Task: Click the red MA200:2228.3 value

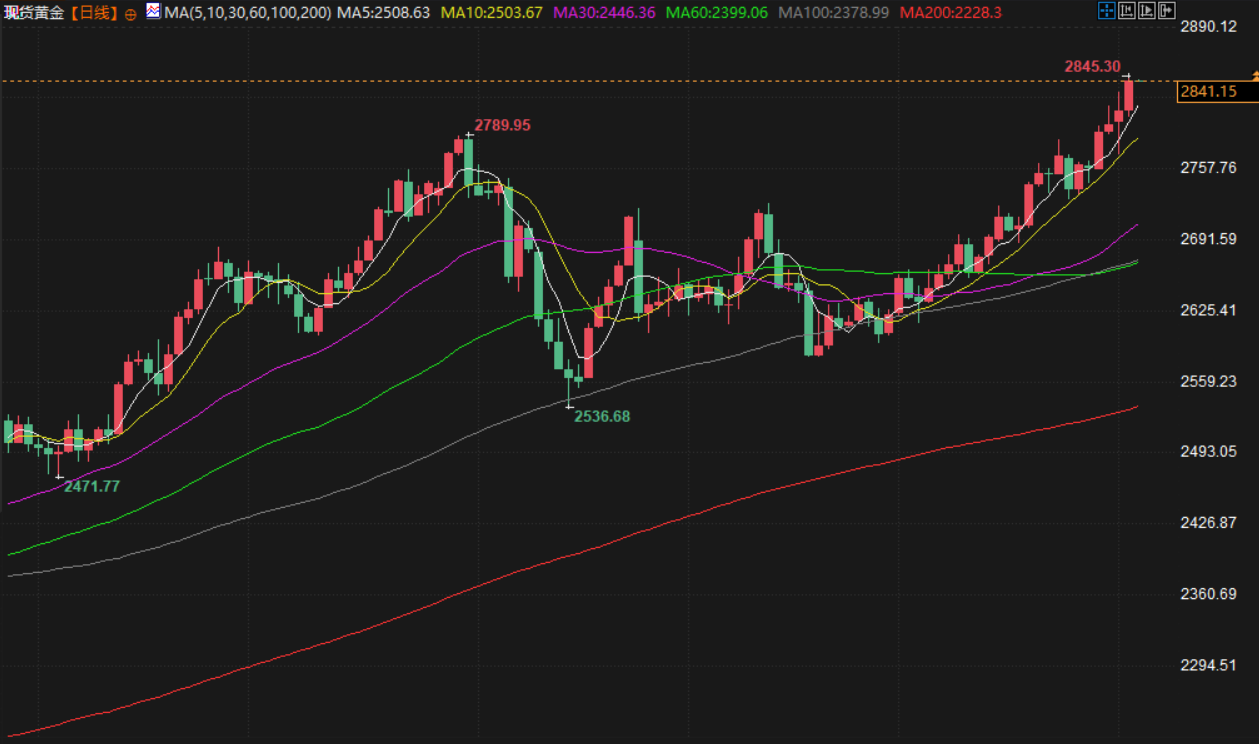Action: (x=951, y=13)
